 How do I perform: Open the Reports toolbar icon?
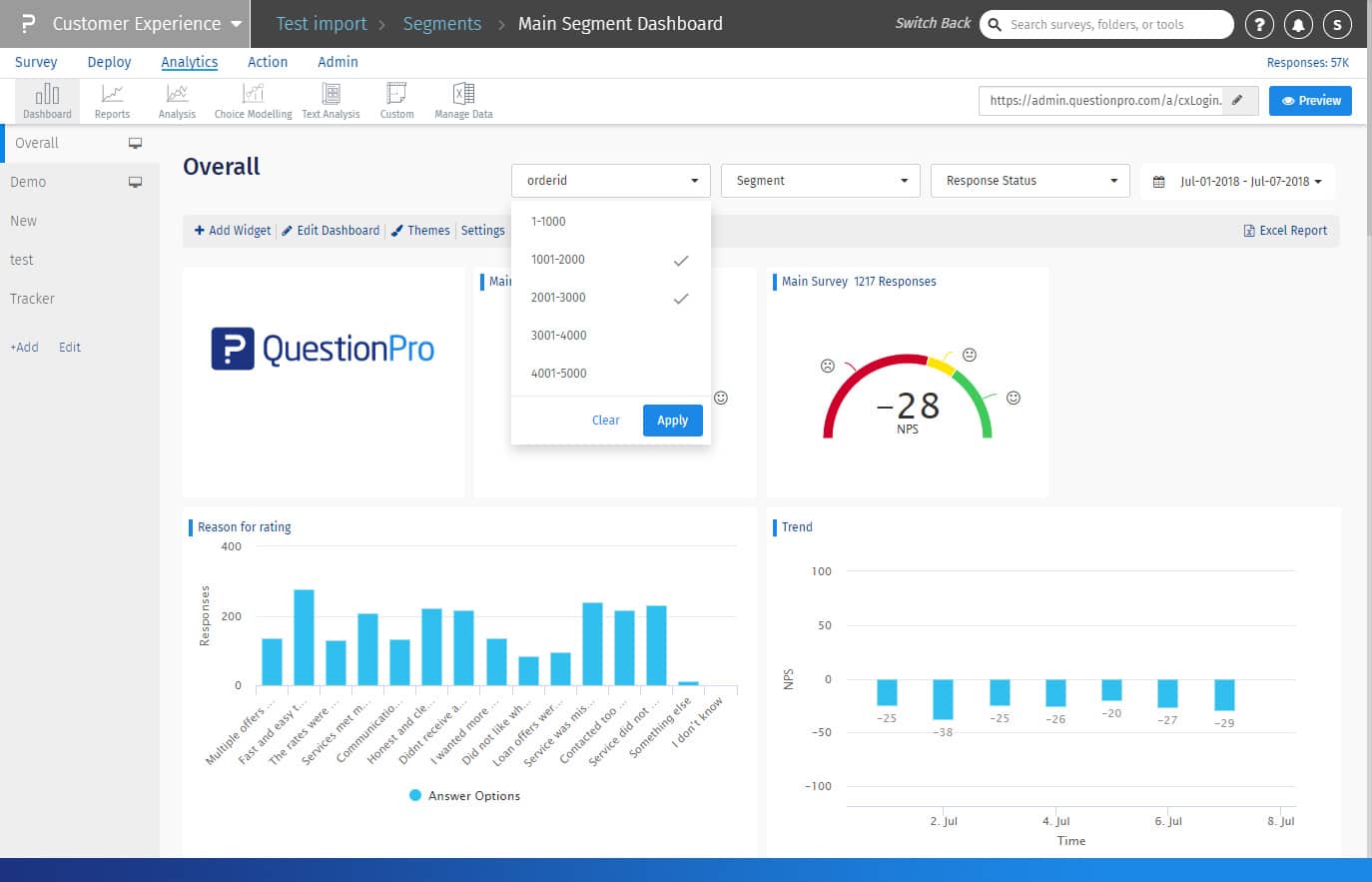click(x=112, y=101)
